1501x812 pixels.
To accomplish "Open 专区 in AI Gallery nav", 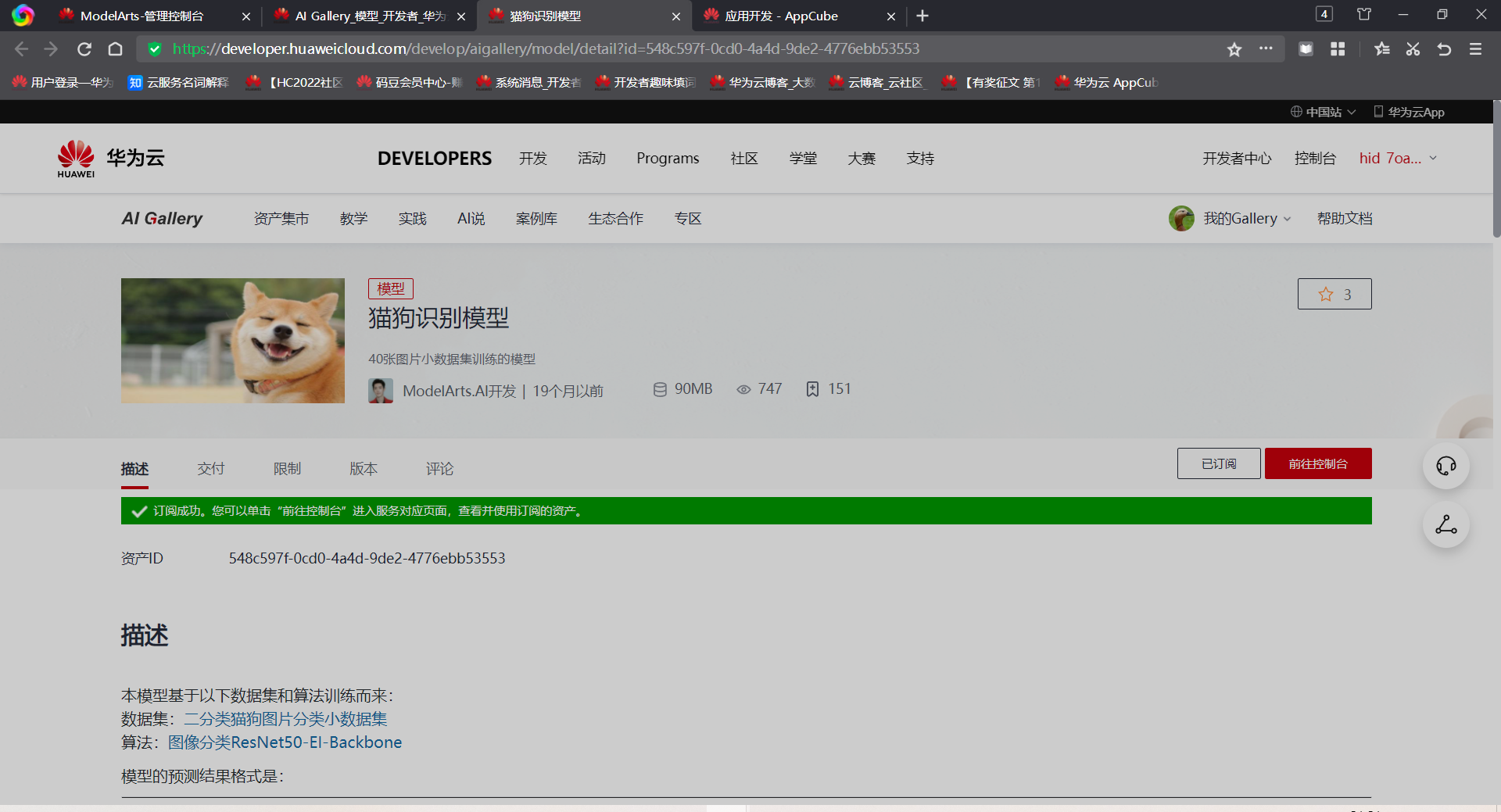I will [688, 219].
